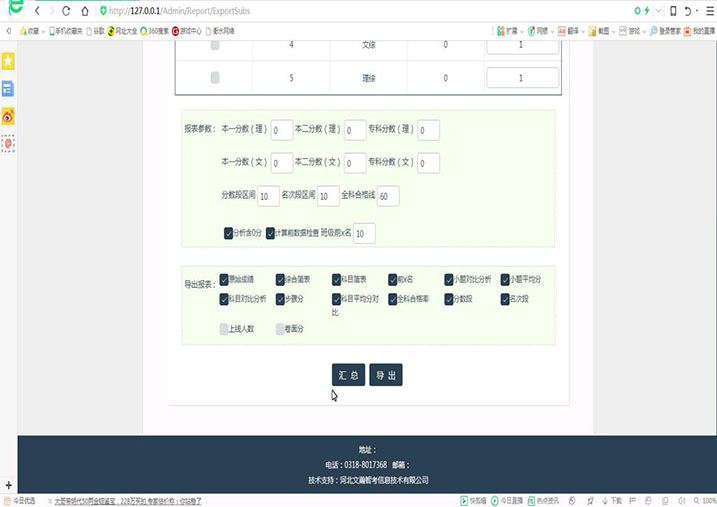Open the Weibo icon in left sidebar

(8, 116)
